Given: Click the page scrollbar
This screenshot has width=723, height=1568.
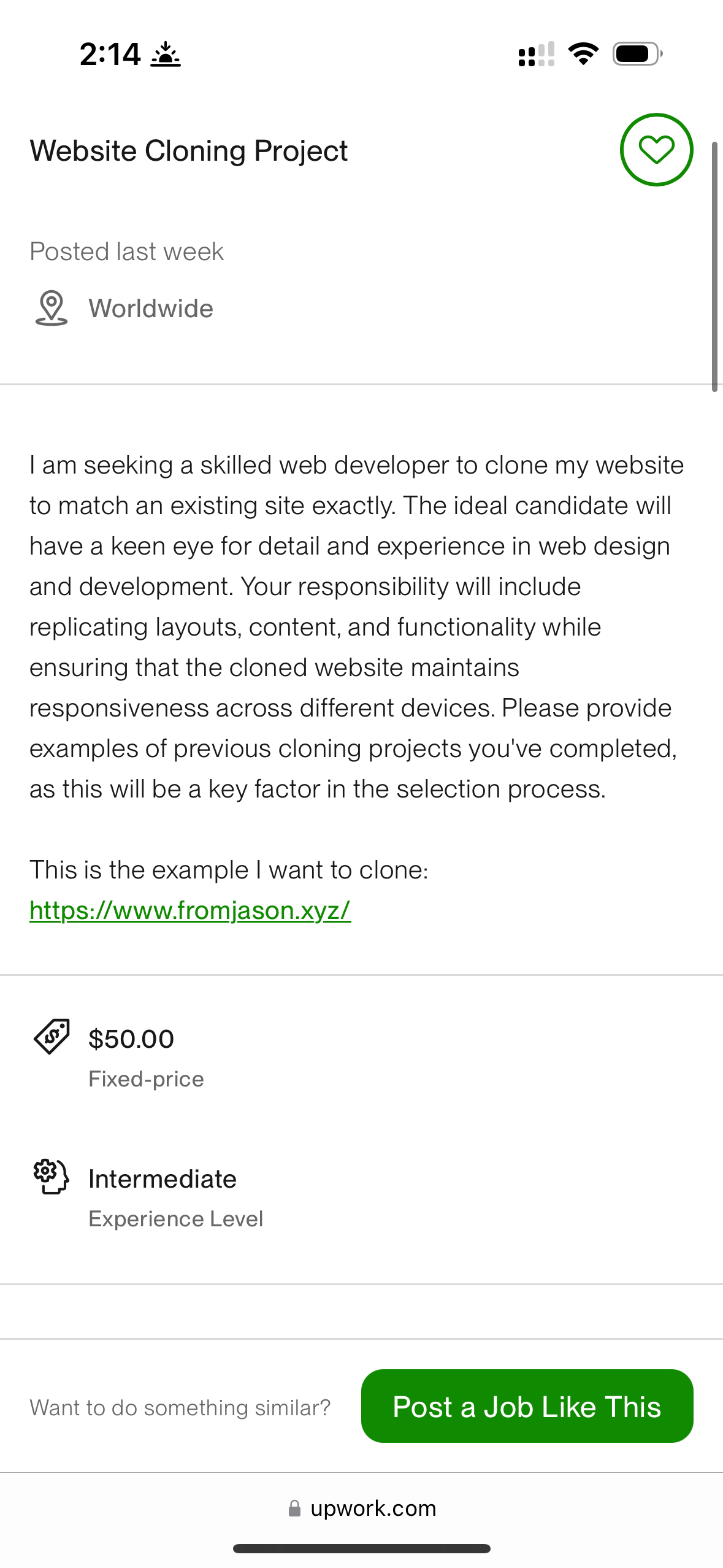Looking at the screenshot, I should [714, 267].
